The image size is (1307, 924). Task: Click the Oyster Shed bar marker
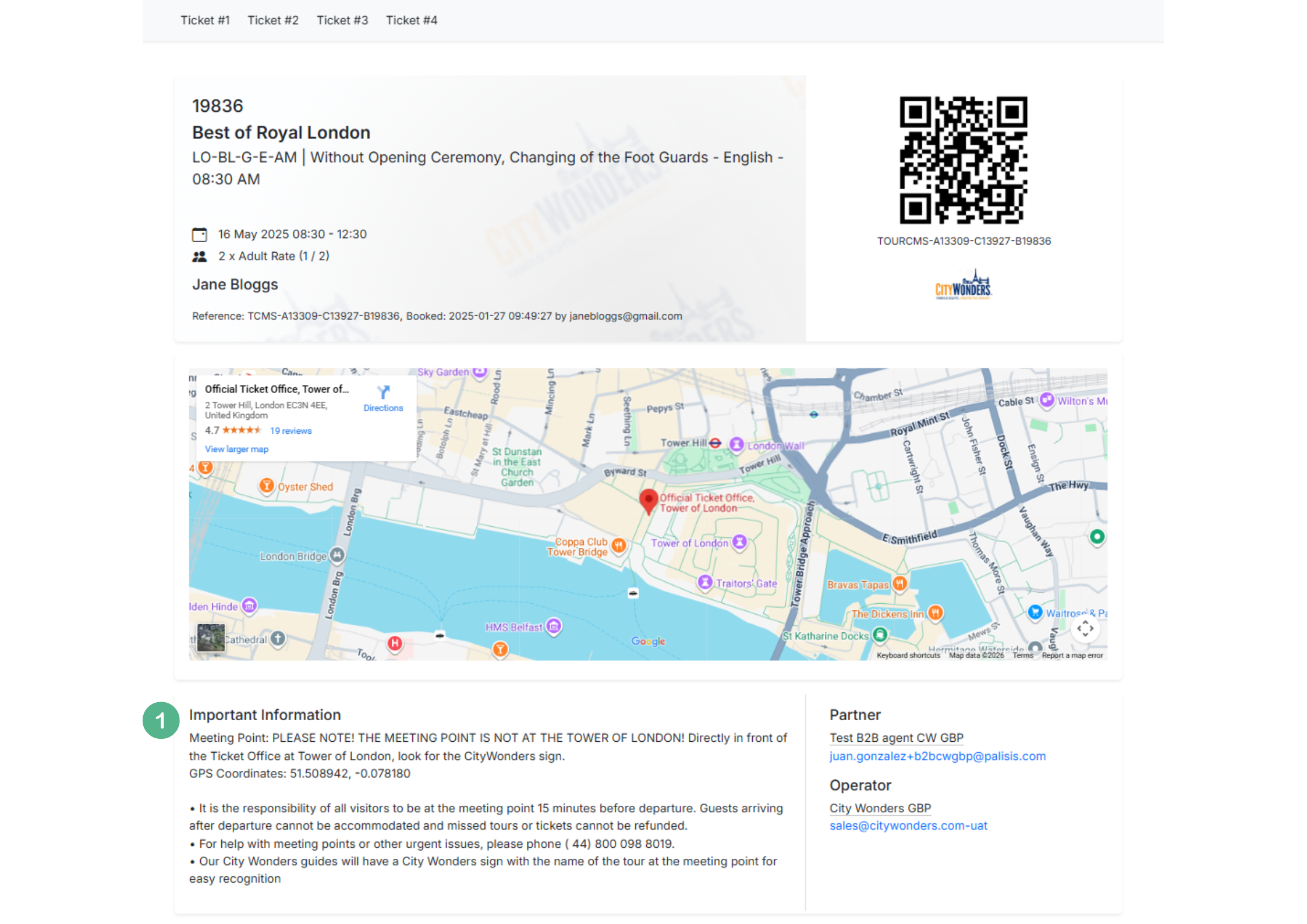coord(267,486)
